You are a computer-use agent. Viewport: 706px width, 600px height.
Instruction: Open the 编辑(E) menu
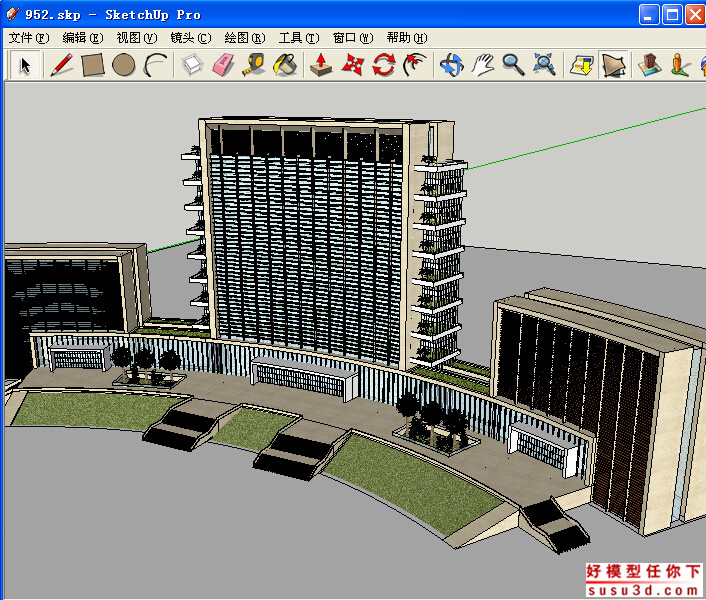[x=83, y=38]
